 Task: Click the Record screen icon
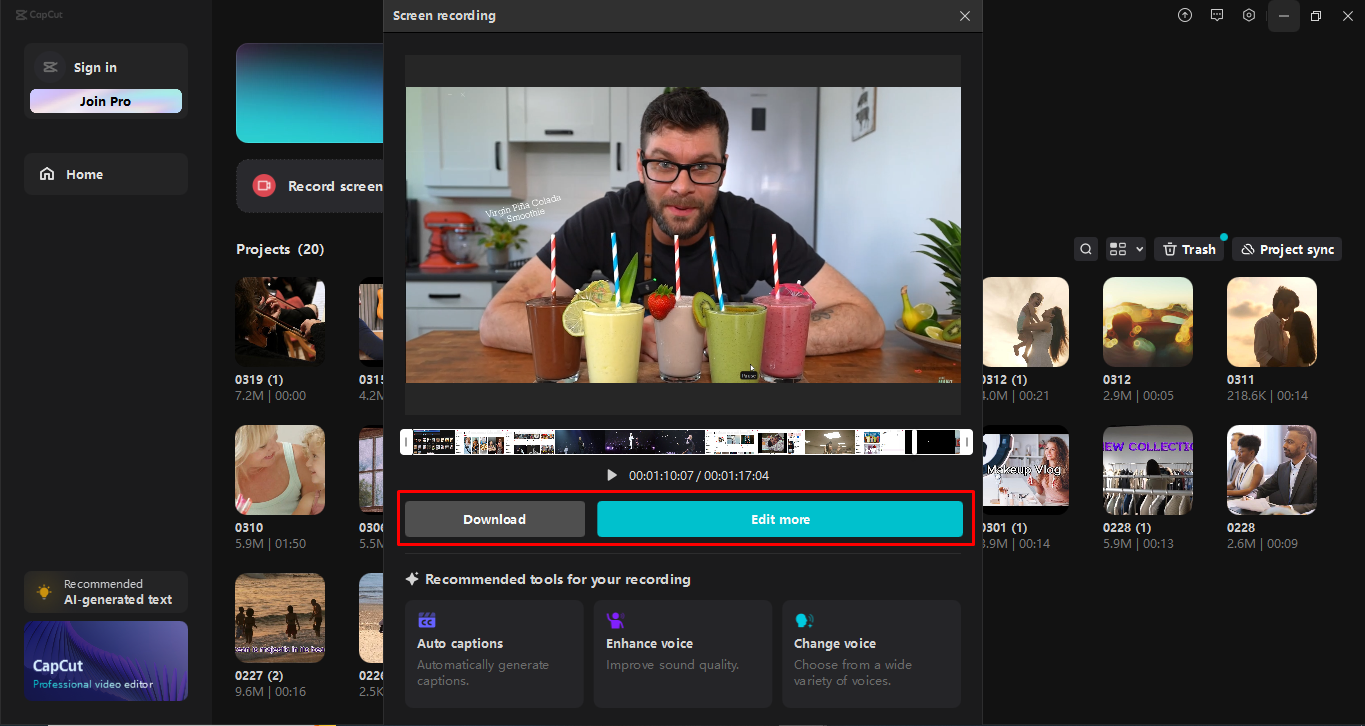263,185
